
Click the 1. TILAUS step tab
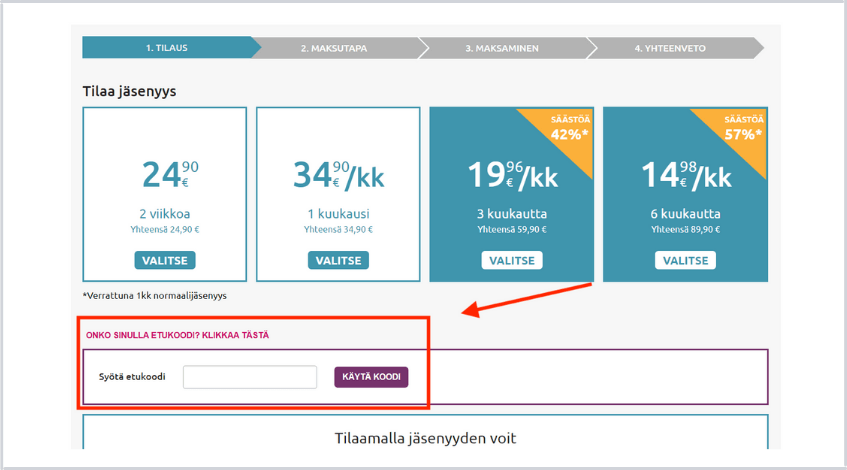pyautogui.click(x=165, y=48)
